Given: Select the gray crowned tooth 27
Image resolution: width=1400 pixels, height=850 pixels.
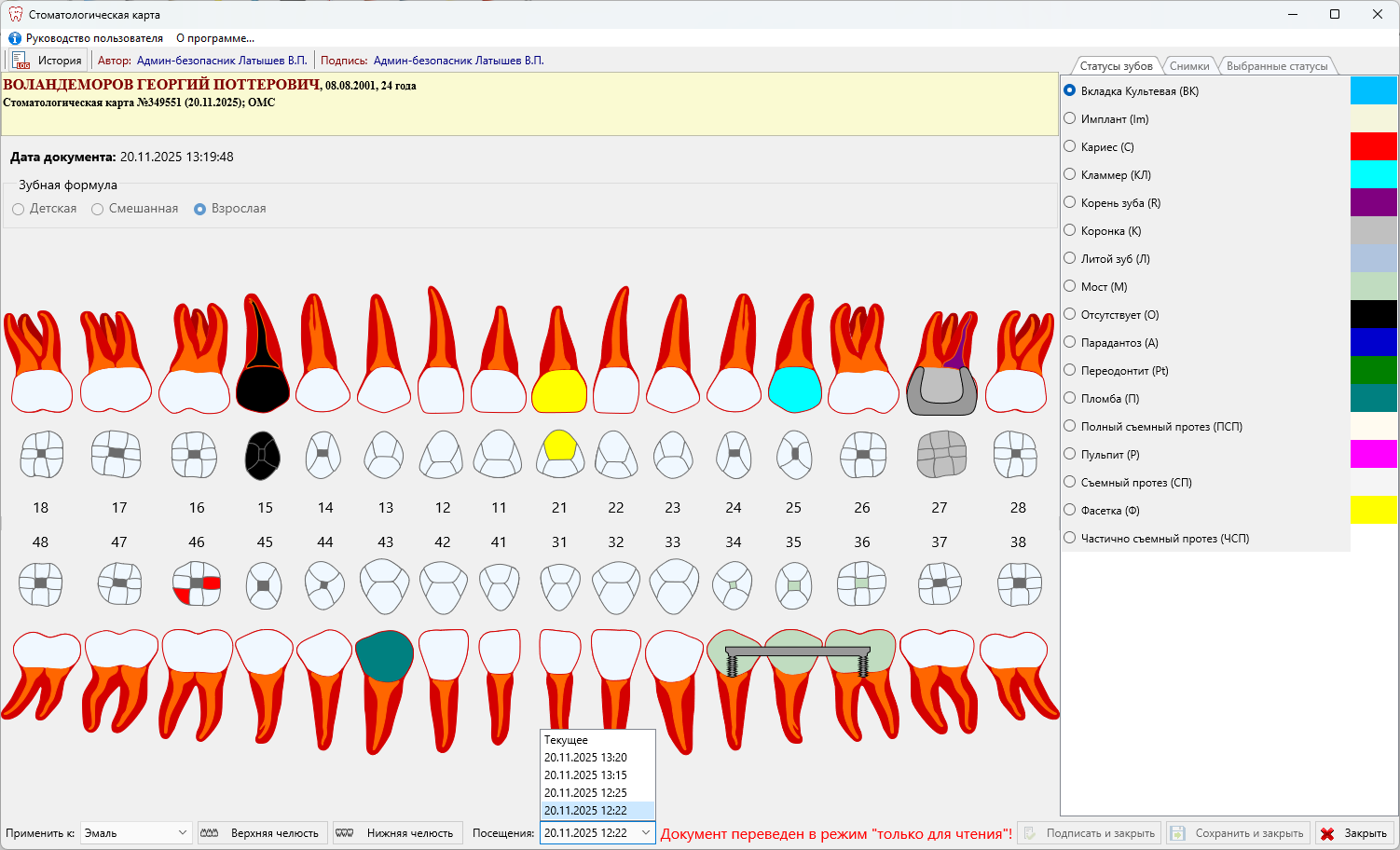Looking at the screenshot, I should click(941, 390).
